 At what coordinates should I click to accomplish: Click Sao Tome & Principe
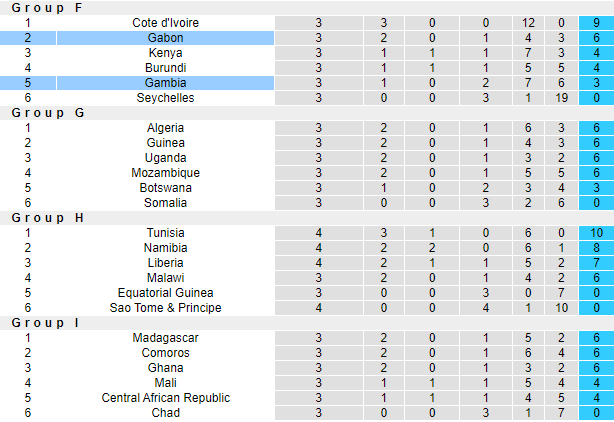tap(165, 308)
